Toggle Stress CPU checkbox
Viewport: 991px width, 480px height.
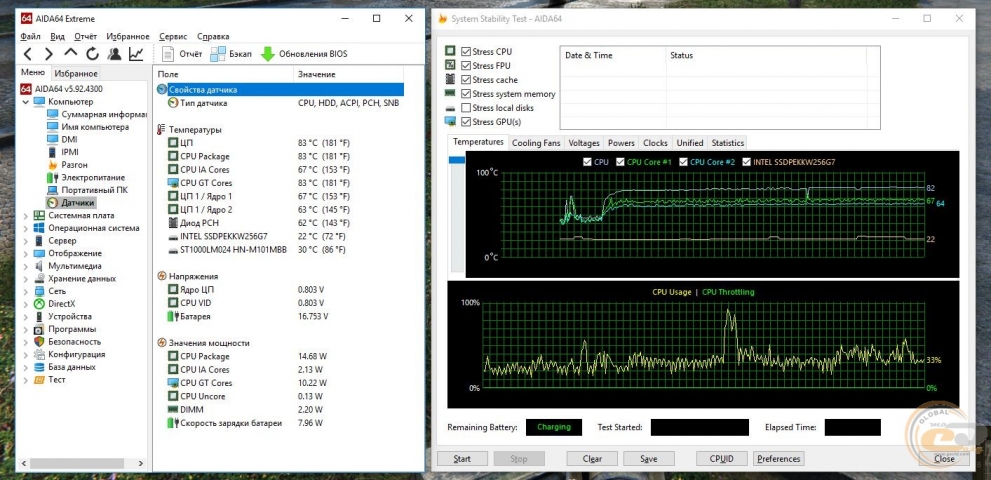tap(466, 52)
